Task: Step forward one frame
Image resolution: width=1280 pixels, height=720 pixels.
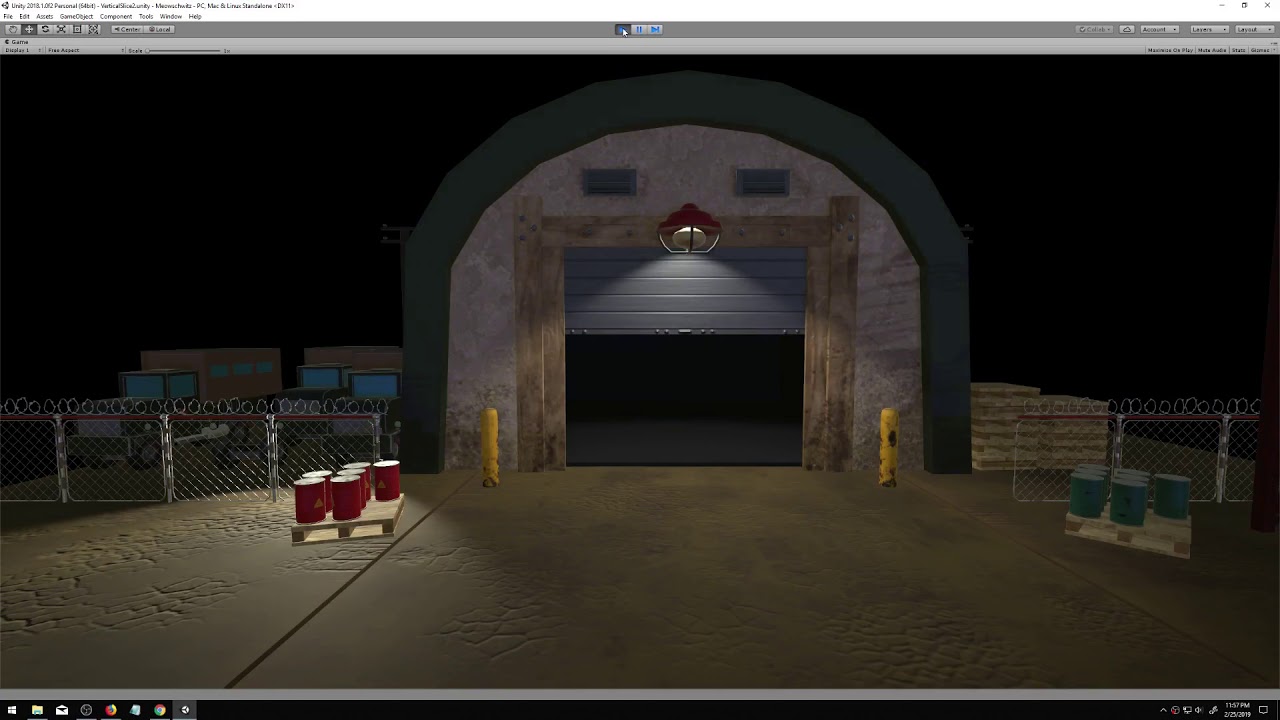Action: (655, 29)
